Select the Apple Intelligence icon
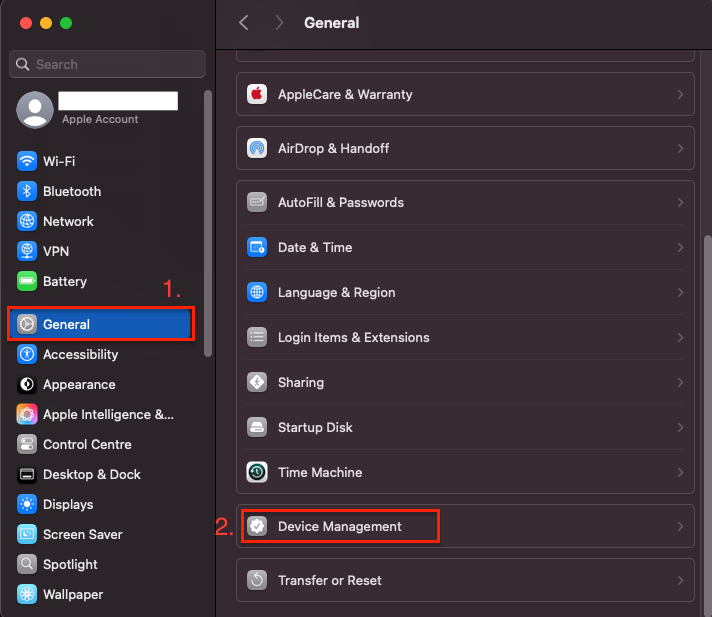712x617 pixels. [x=26, y=414]
